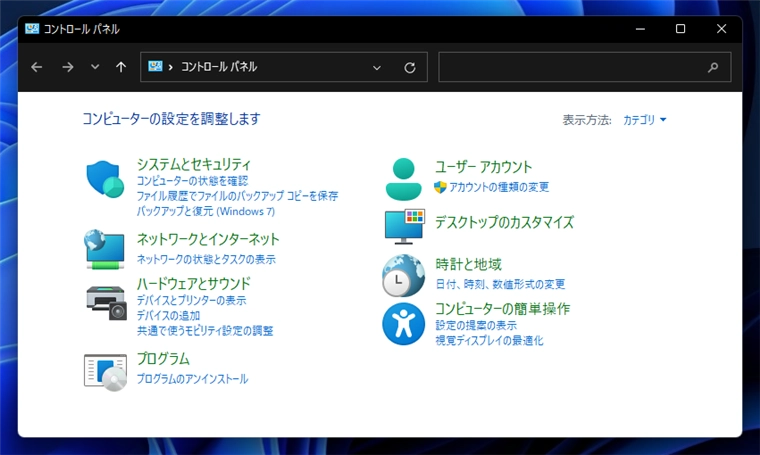Click プログラムのアンインストール link

click(192, 379)
